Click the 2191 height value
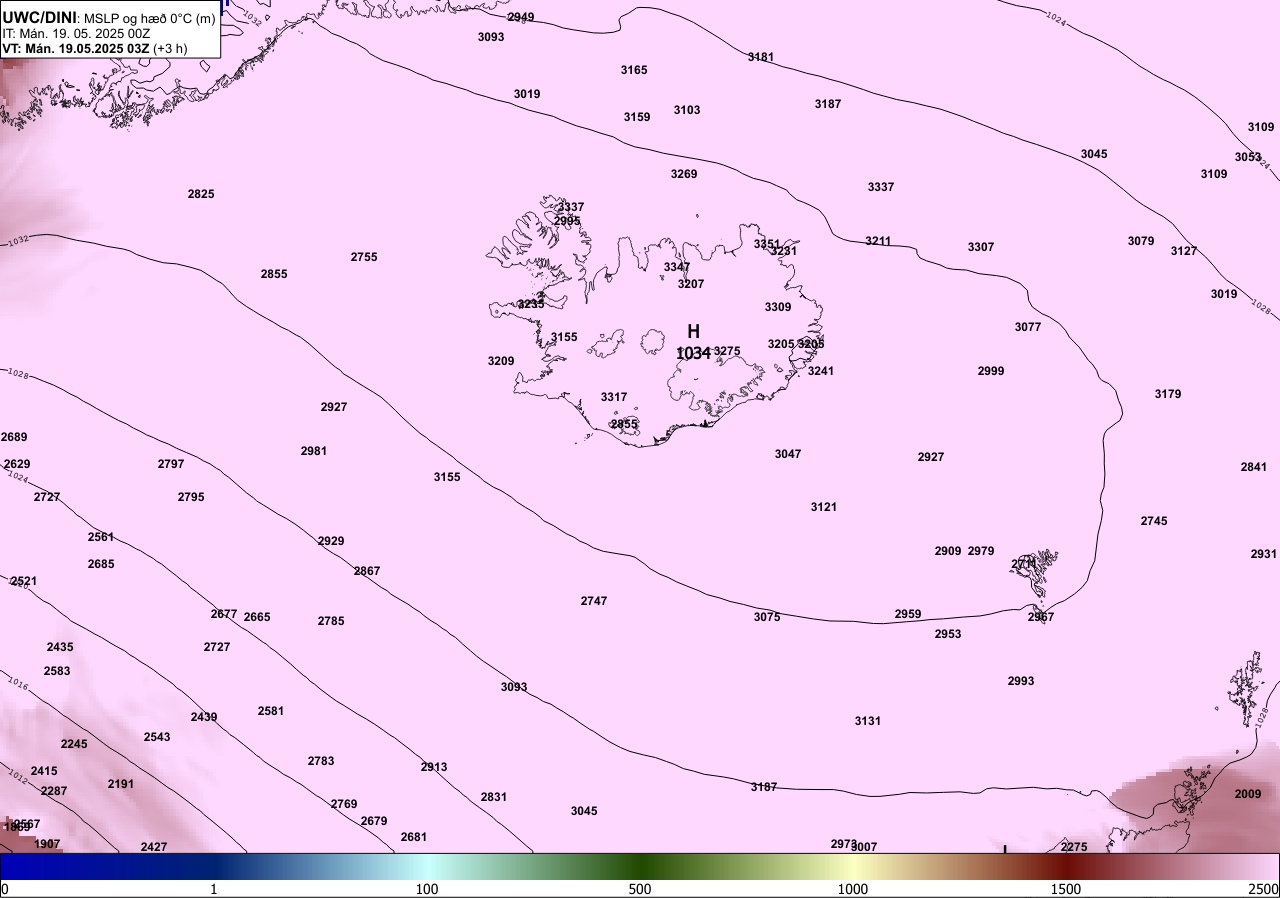1280x898 pixels. pos(121,784)
